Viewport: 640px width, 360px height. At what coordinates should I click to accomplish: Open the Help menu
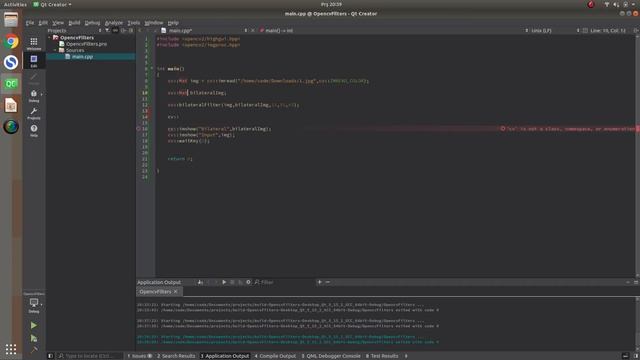(173, 23)
